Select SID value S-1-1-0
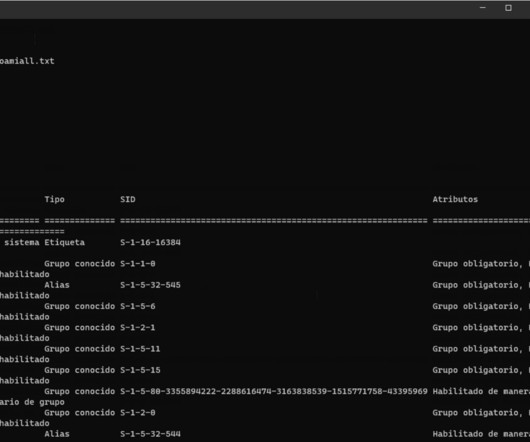Viewport: 530px width, 442px height. pyautogui.click(x=138, y=264)
